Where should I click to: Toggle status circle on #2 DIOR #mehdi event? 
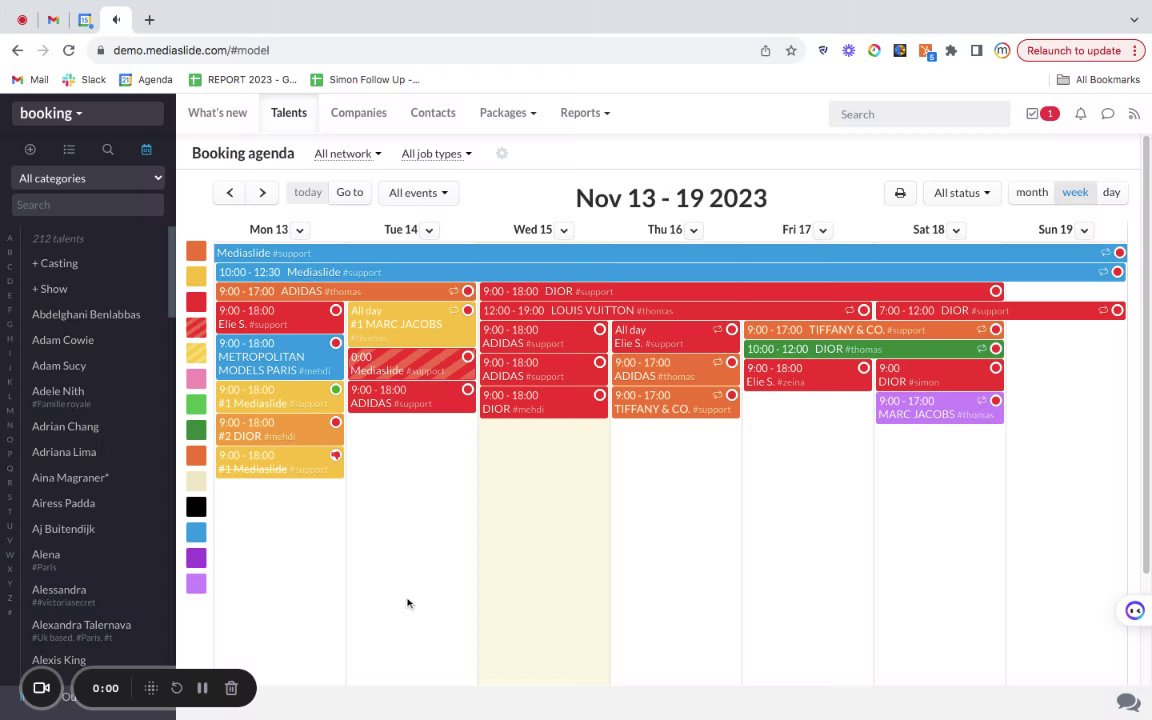(336, 422)
